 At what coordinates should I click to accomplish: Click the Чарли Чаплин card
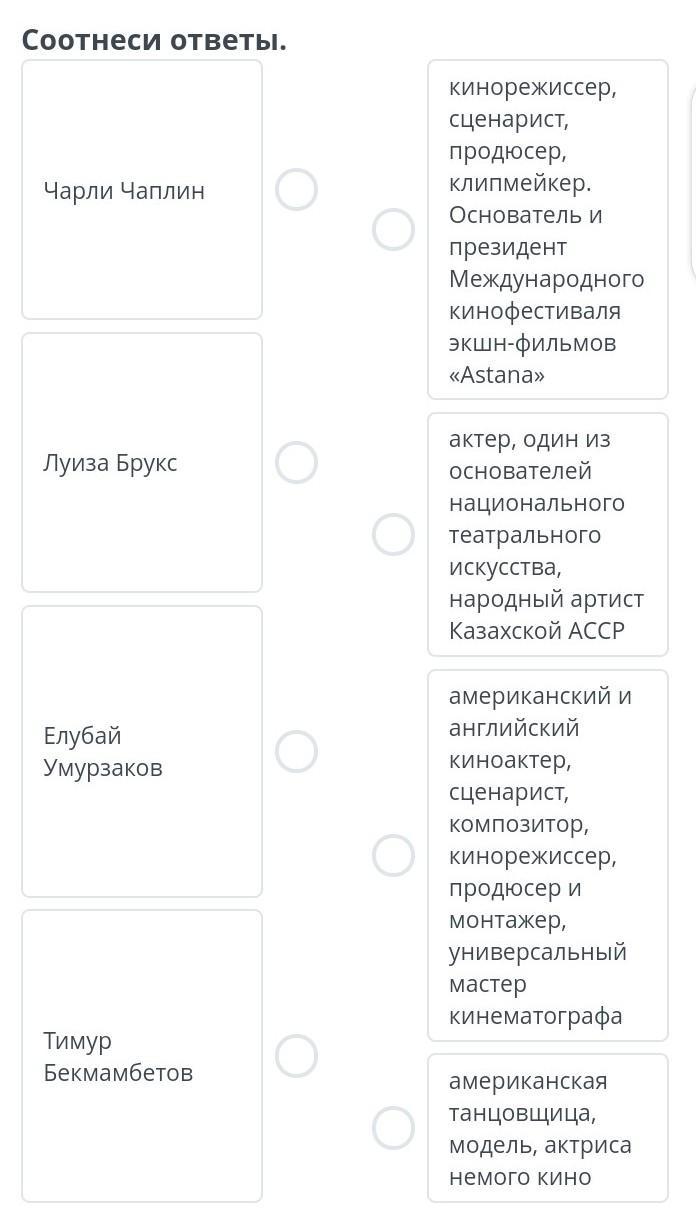[x=142, y=189]
